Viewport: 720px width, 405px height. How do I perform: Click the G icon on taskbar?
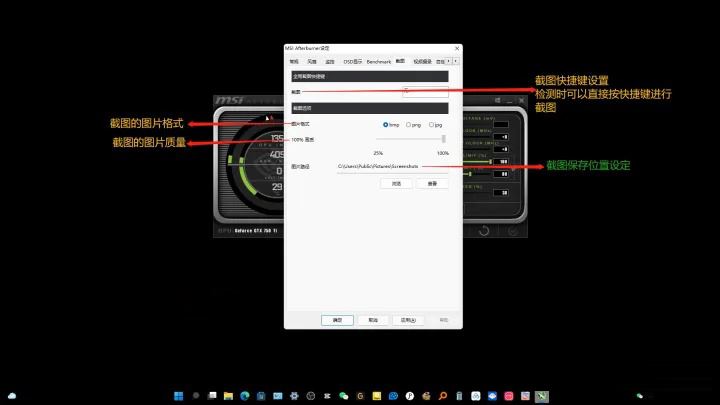coord(360,396)
